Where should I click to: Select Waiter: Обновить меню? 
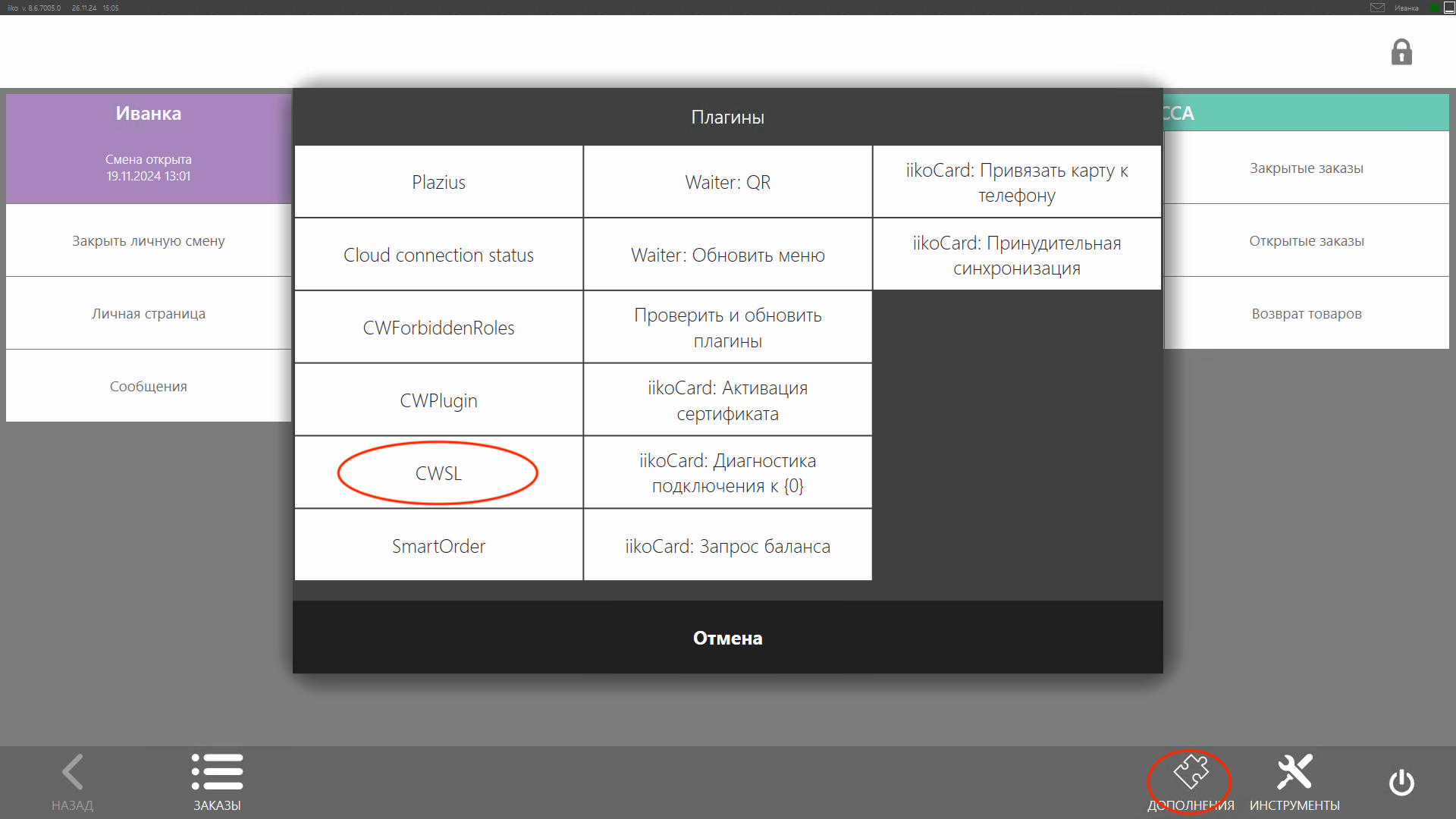(727, 255)
